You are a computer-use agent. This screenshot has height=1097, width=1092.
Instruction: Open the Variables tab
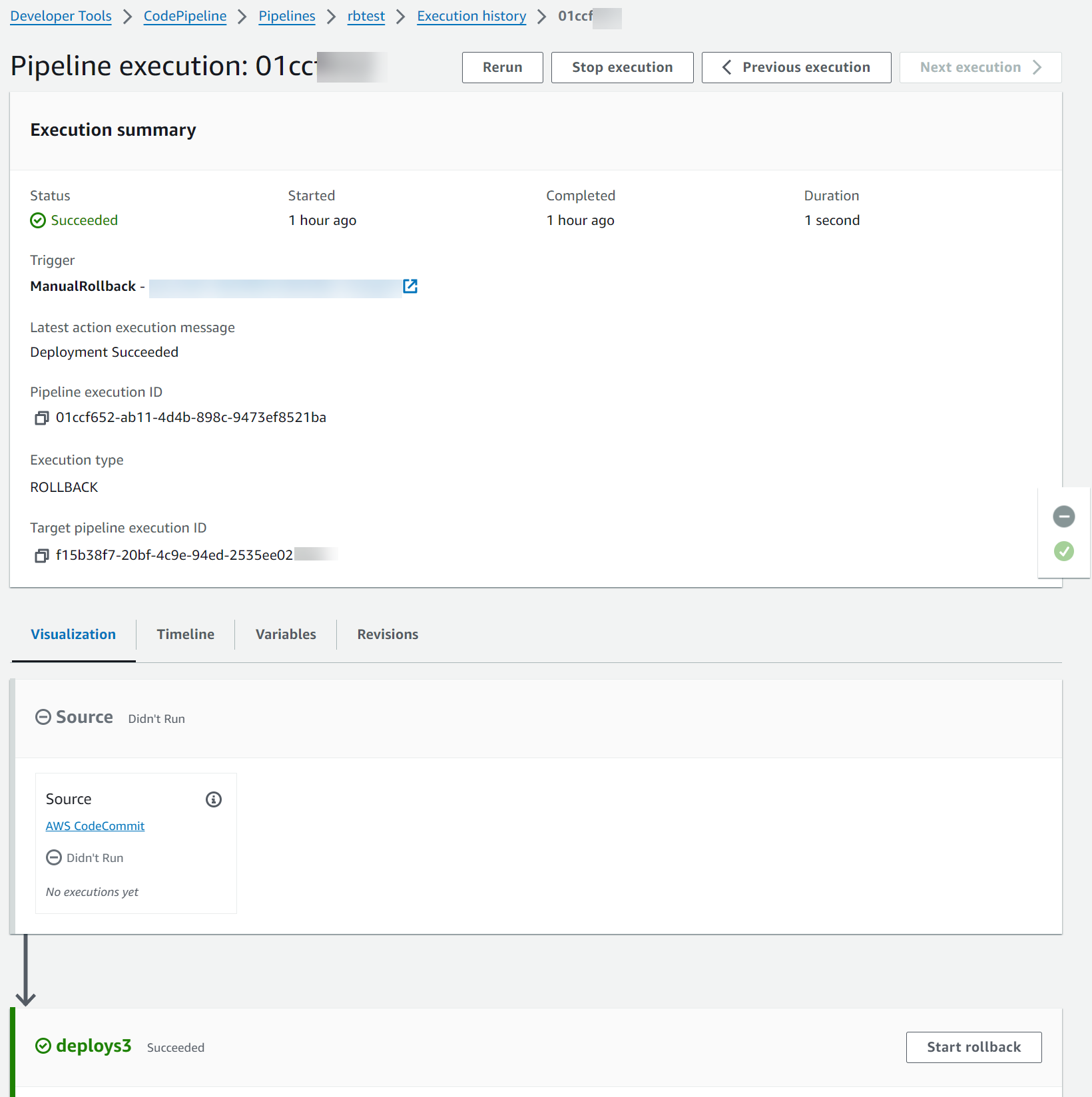coord(285,634)
